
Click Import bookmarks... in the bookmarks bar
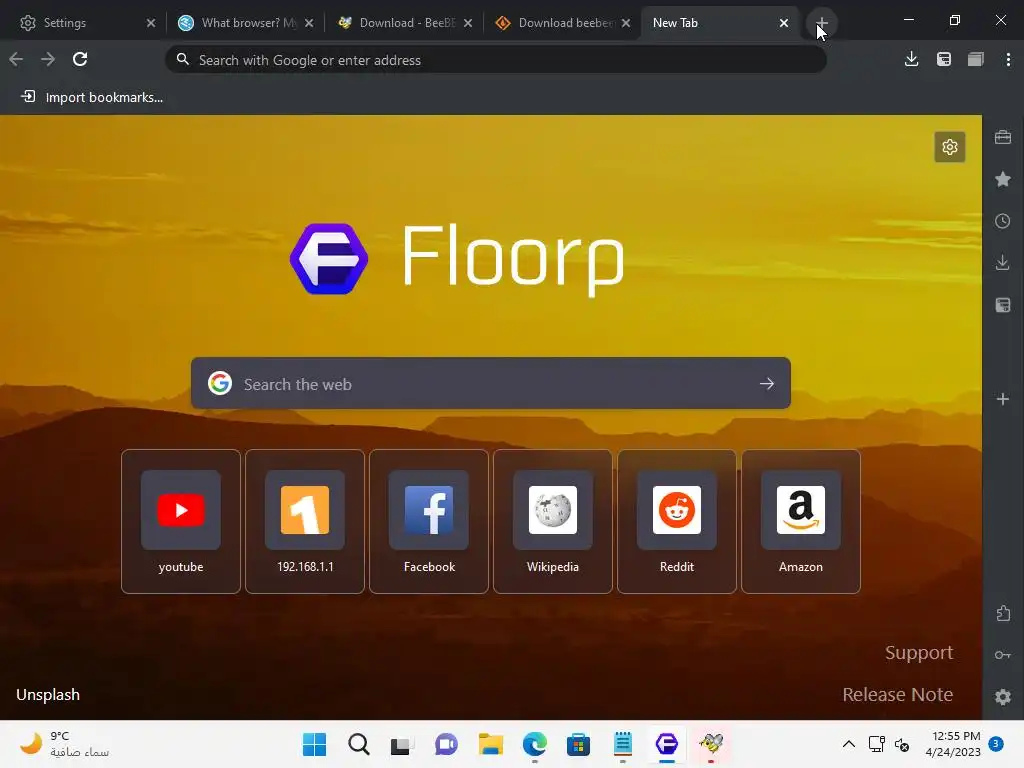(92, 97)
